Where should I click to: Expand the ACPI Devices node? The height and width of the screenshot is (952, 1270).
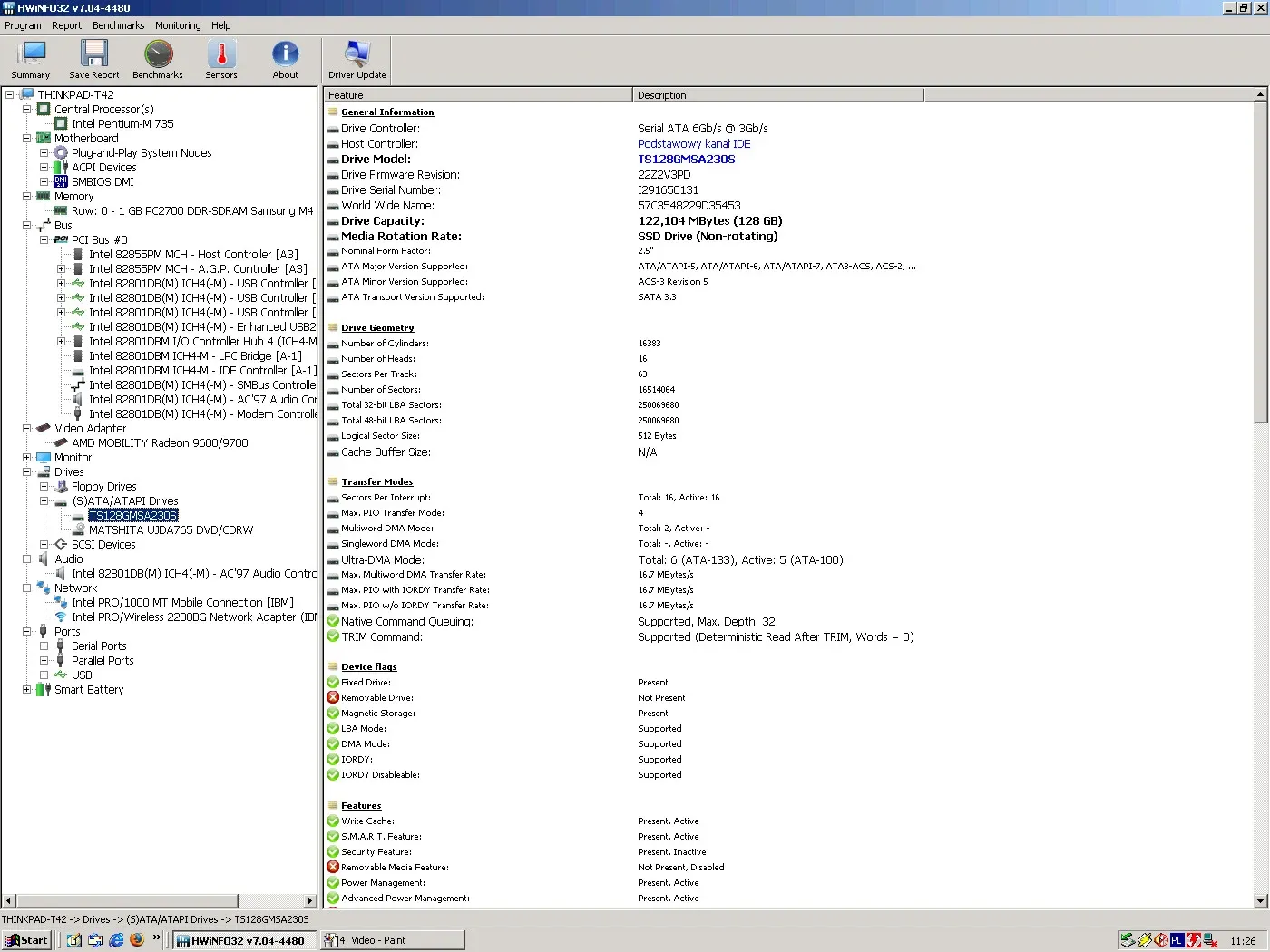pyautogui.click(x=44, y=168)
